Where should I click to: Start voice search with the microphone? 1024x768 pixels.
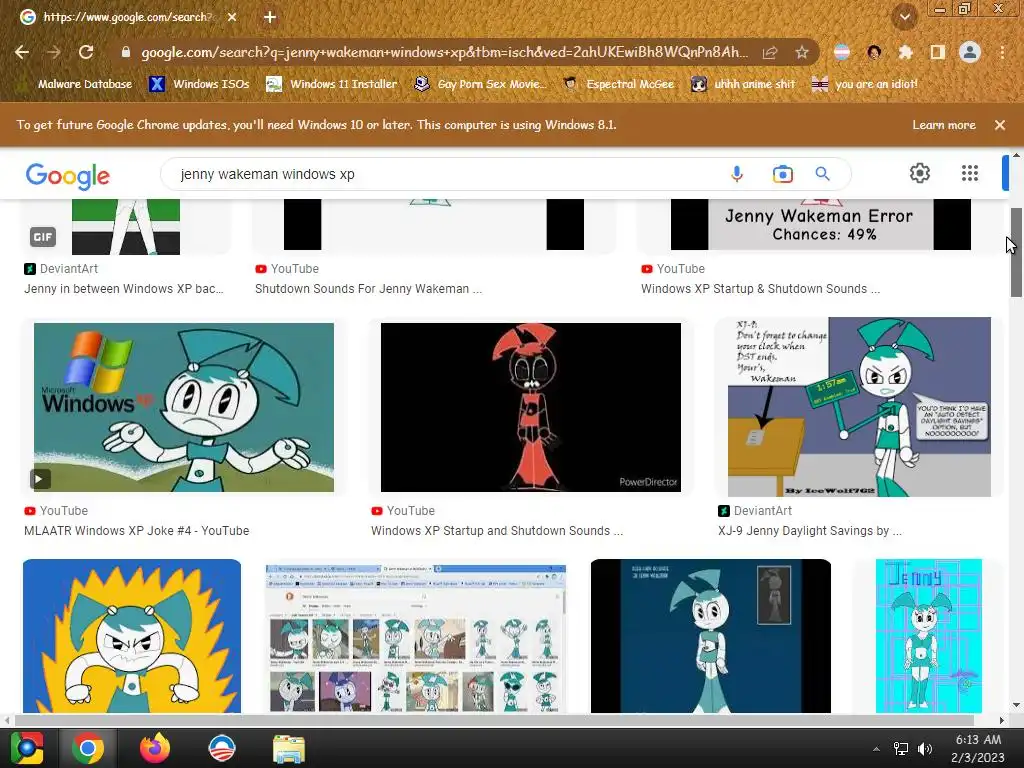pyautogui.click(x=737, y=174)
